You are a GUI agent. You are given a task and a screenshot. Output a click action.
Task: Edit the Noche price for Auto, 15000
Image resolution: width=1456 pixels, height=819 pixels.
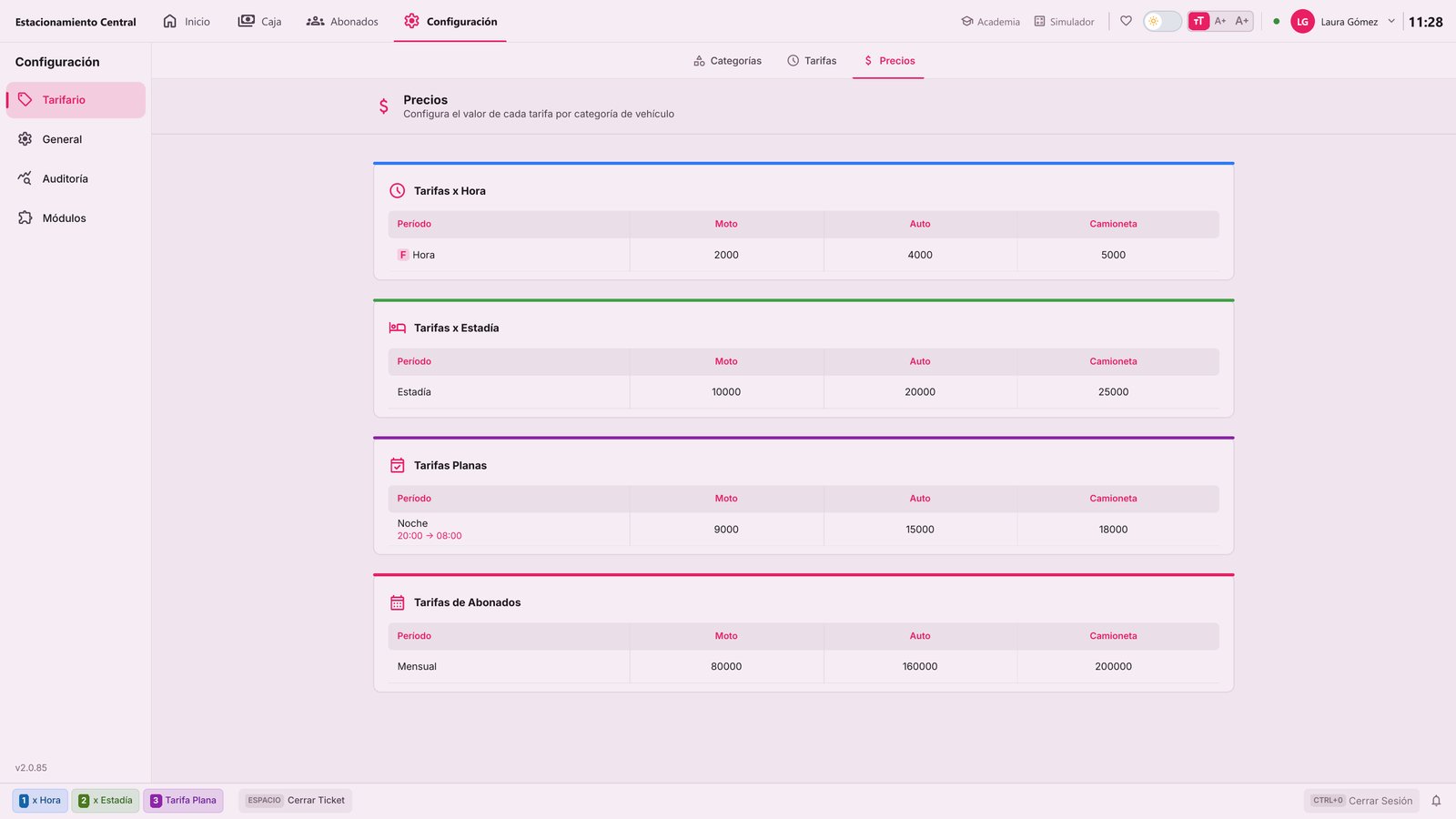[920, 530]
